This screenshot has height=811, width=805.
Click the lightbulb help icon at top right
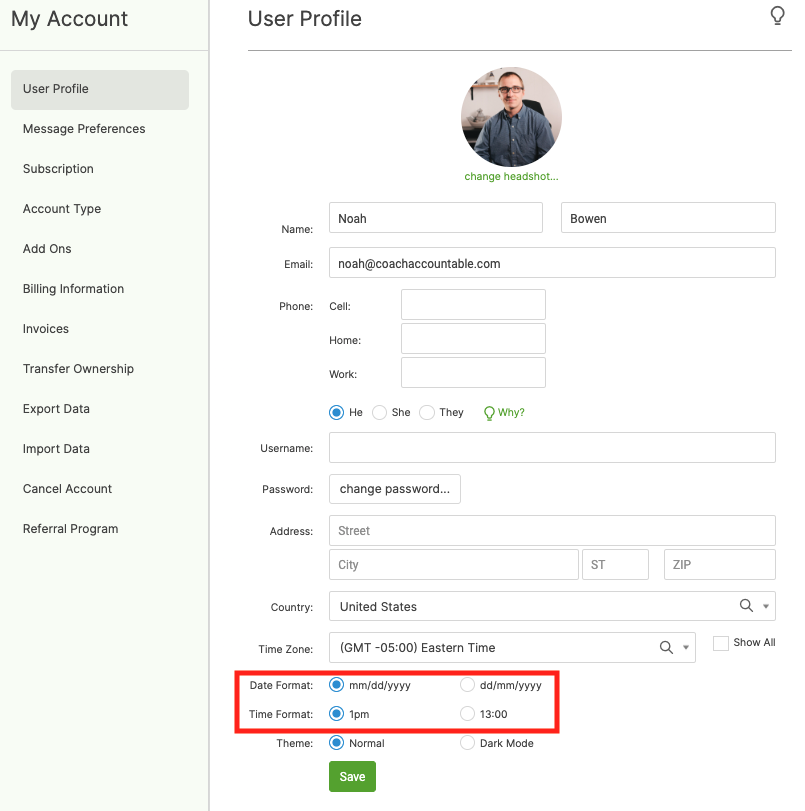(x=777, y=16)
